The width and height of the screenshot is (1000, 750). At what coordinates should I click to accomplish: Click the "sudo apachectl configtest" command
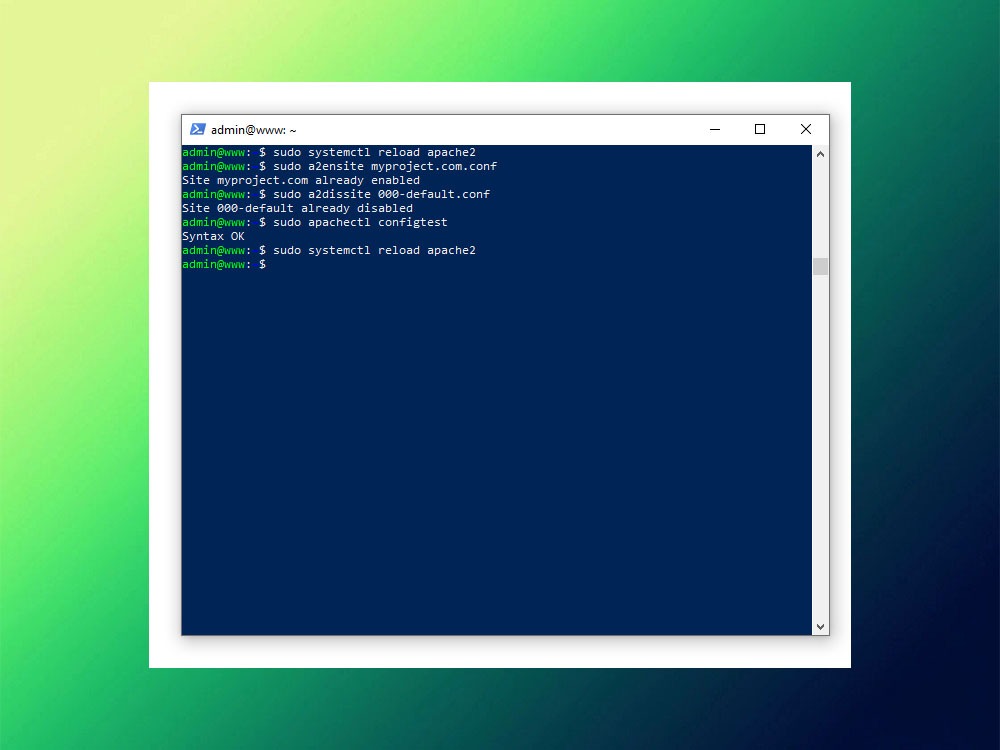(360, 222)
